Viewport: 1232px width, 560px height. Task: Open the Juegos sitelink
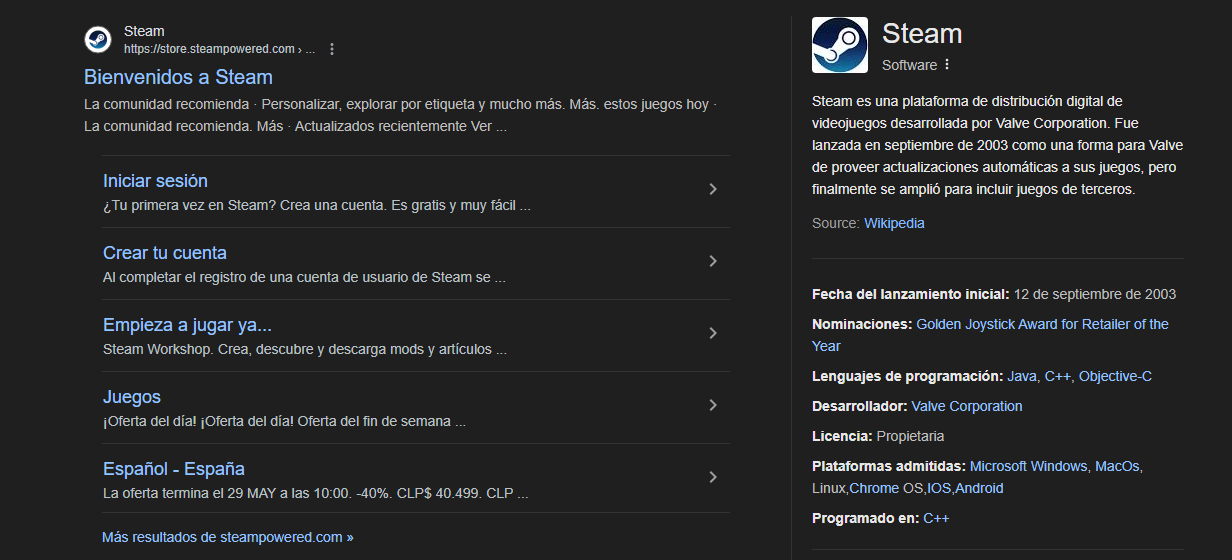click(132, 397)
